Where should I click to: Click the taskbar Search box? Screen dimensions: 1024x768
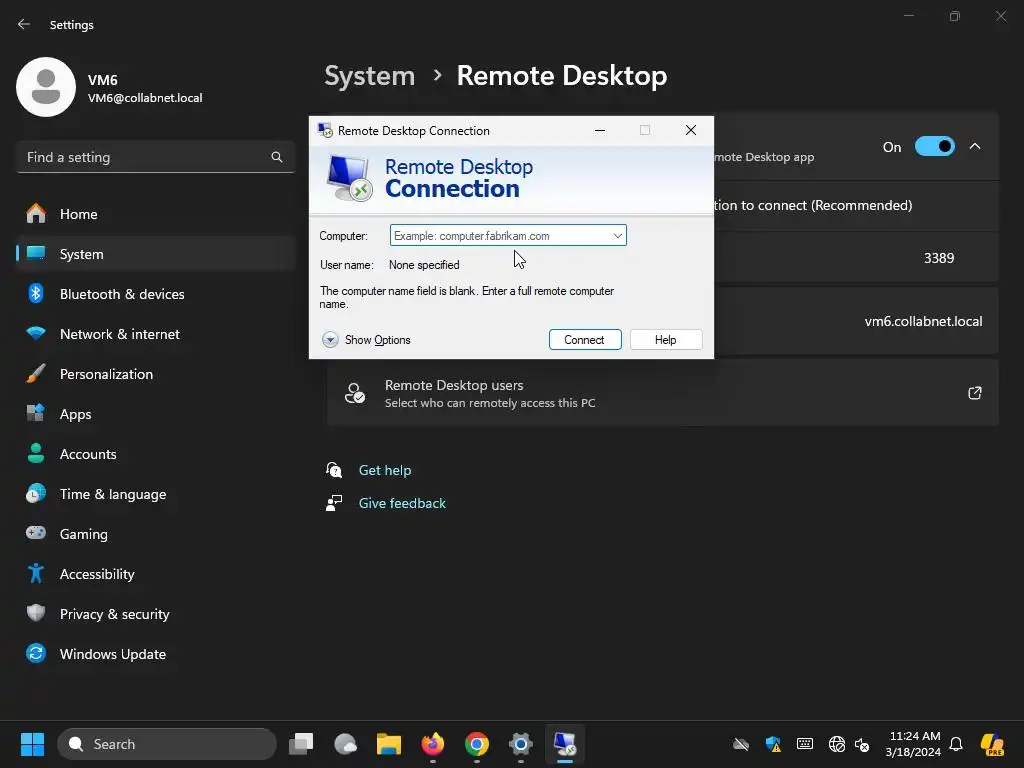[167, 744]
